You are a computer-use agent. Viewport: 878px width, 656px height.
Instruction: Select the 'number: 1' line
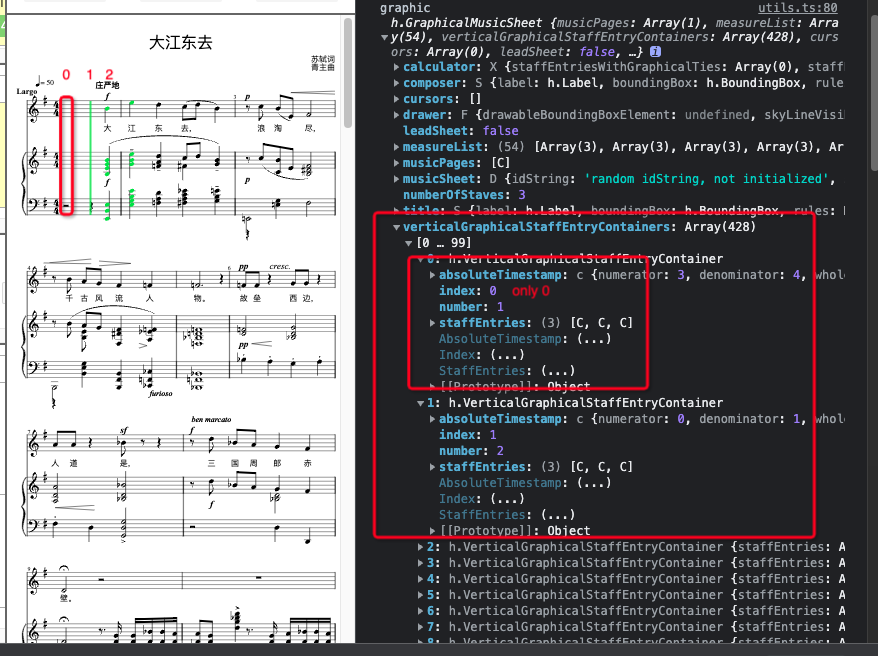click(x=471, y=307)
